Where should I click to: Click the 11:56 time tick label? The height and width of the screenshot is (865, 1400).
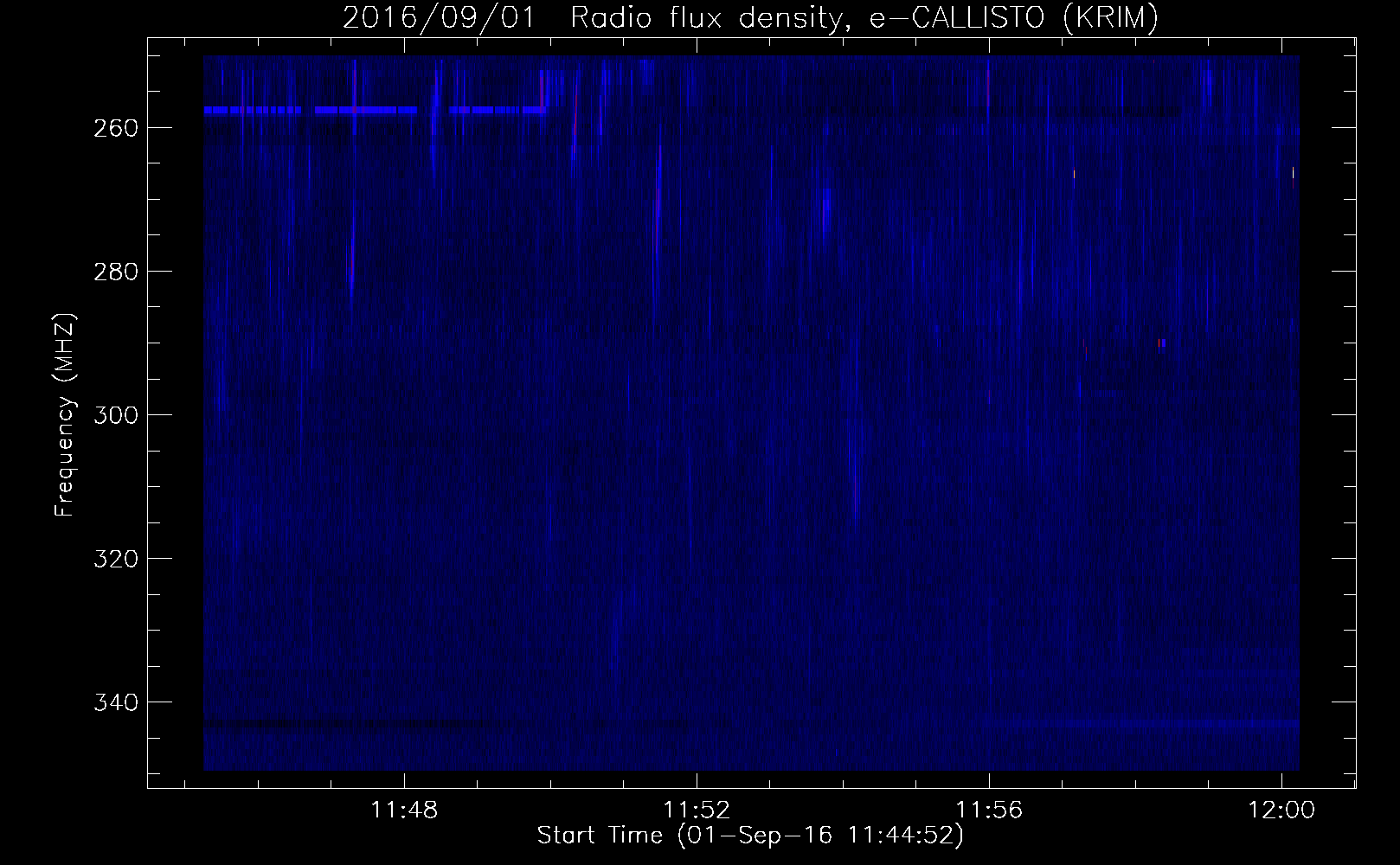[989, 811]
